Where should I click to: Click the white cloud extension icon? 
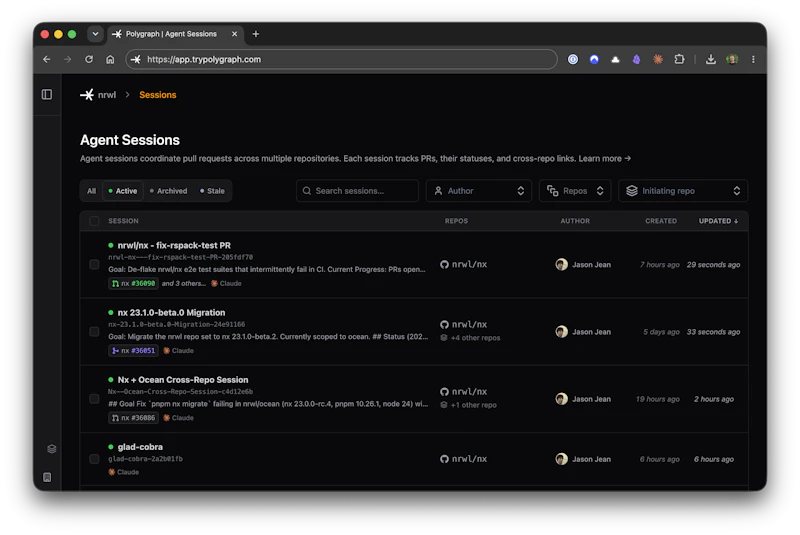(615, 60)
